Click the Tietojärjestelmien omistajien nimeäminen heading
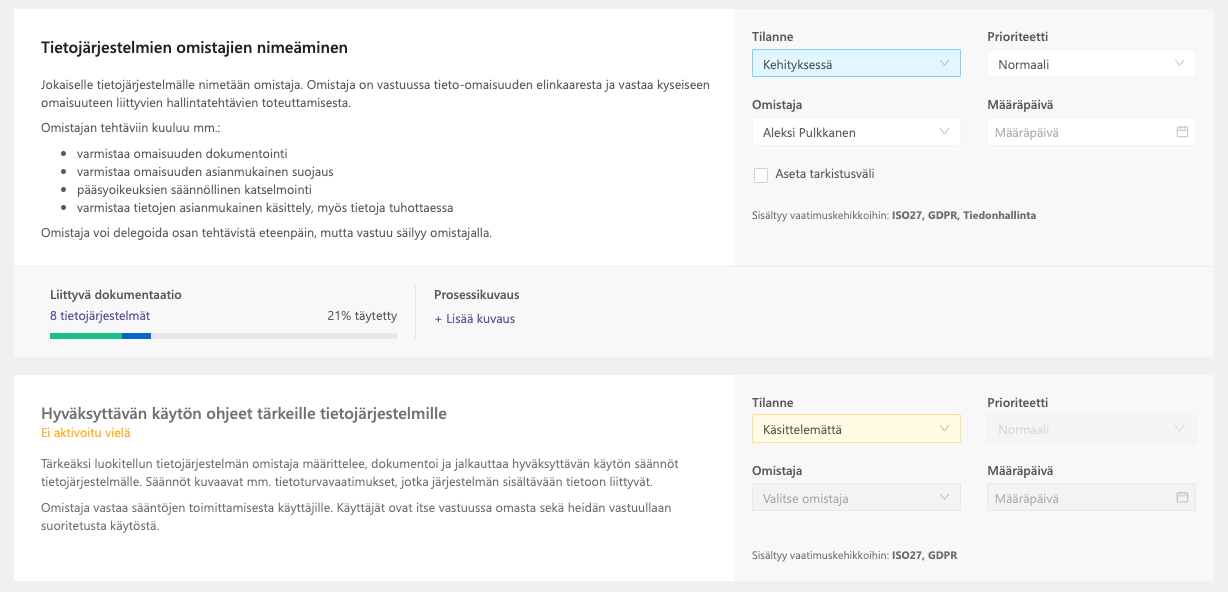Viewport: 1228px width, 592px height. point(194,48)
